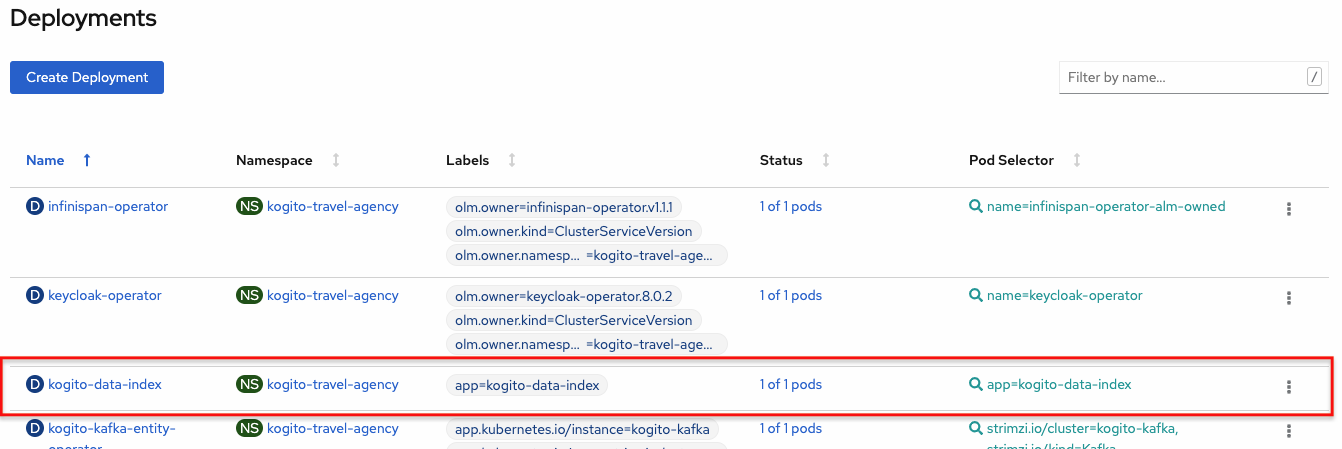Open 1 of 1 pods for infinispan-operator
Screen dimensions: 1342x449
pyautogui.click(x=791, y=207)
